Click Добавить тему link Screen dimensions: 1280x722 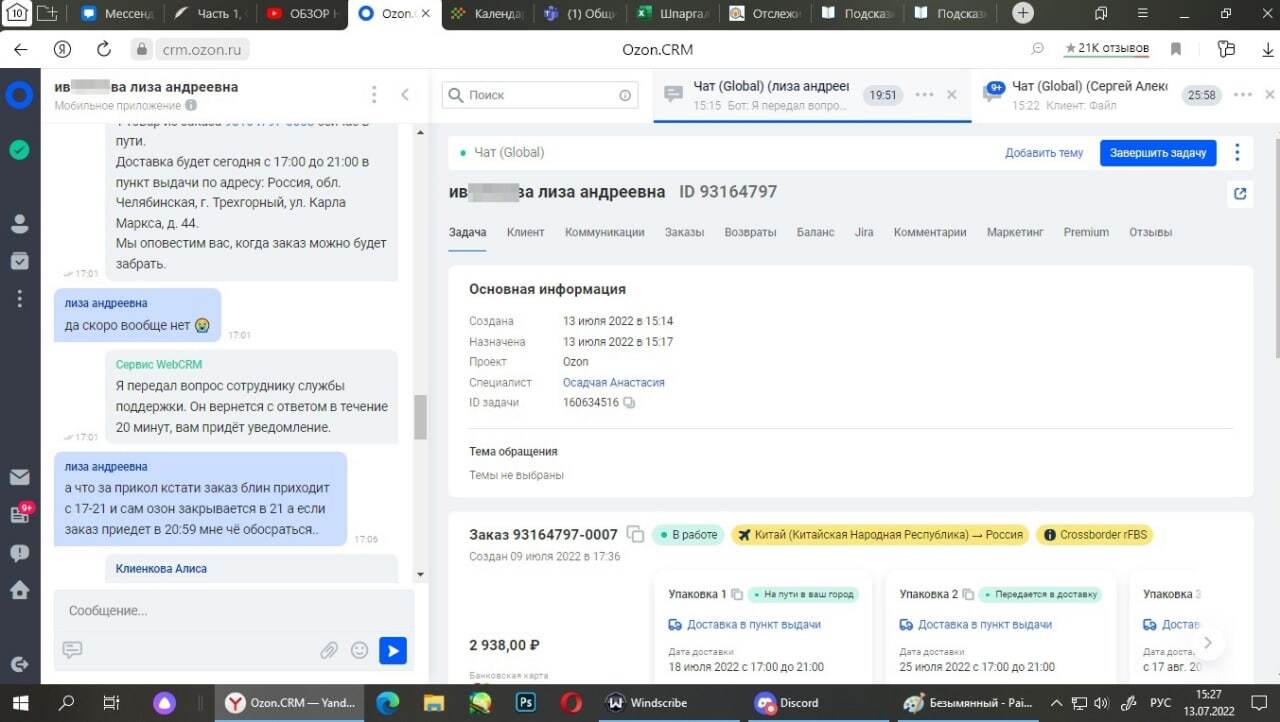1044,153
